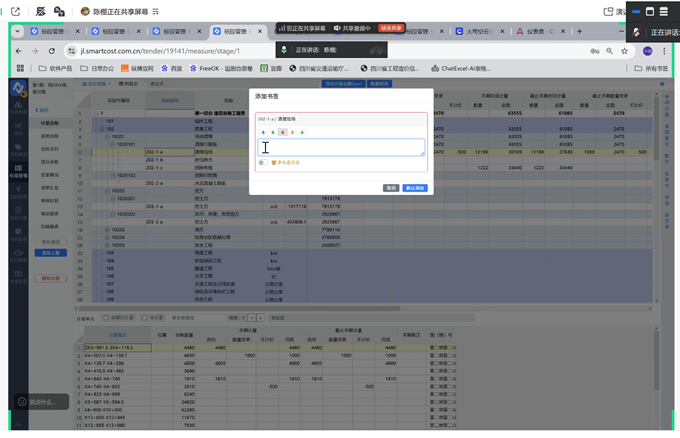Choose the green droplet bookmark color
680x438 pixels.
[273, 132]
